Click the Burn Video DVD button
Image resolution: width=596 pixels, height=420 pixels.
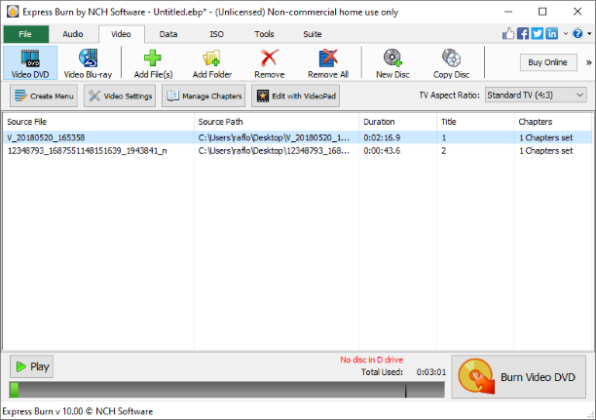tap(518, 377)
